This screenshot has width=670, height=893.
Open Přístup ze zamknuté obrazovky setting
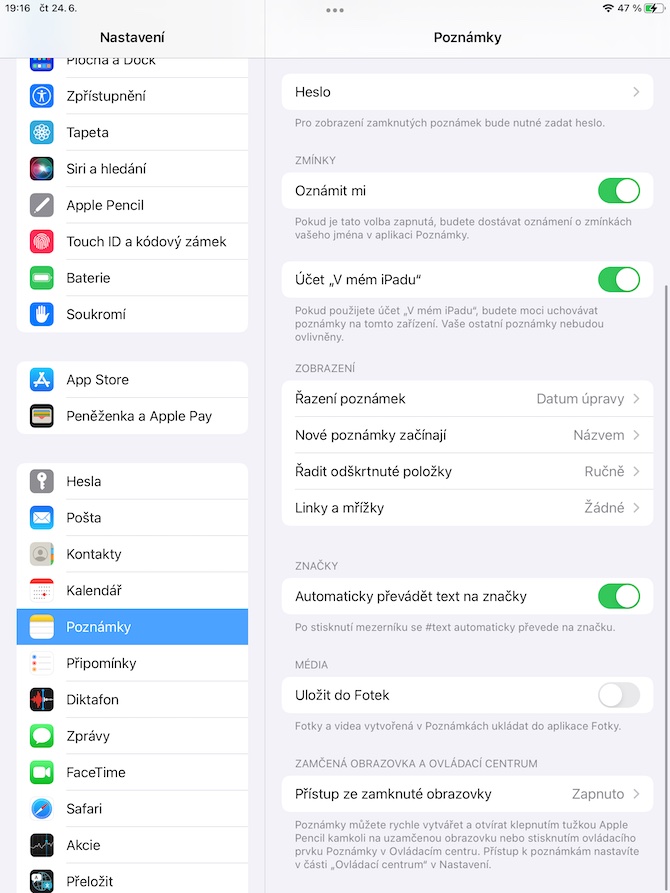pos(467,794)
